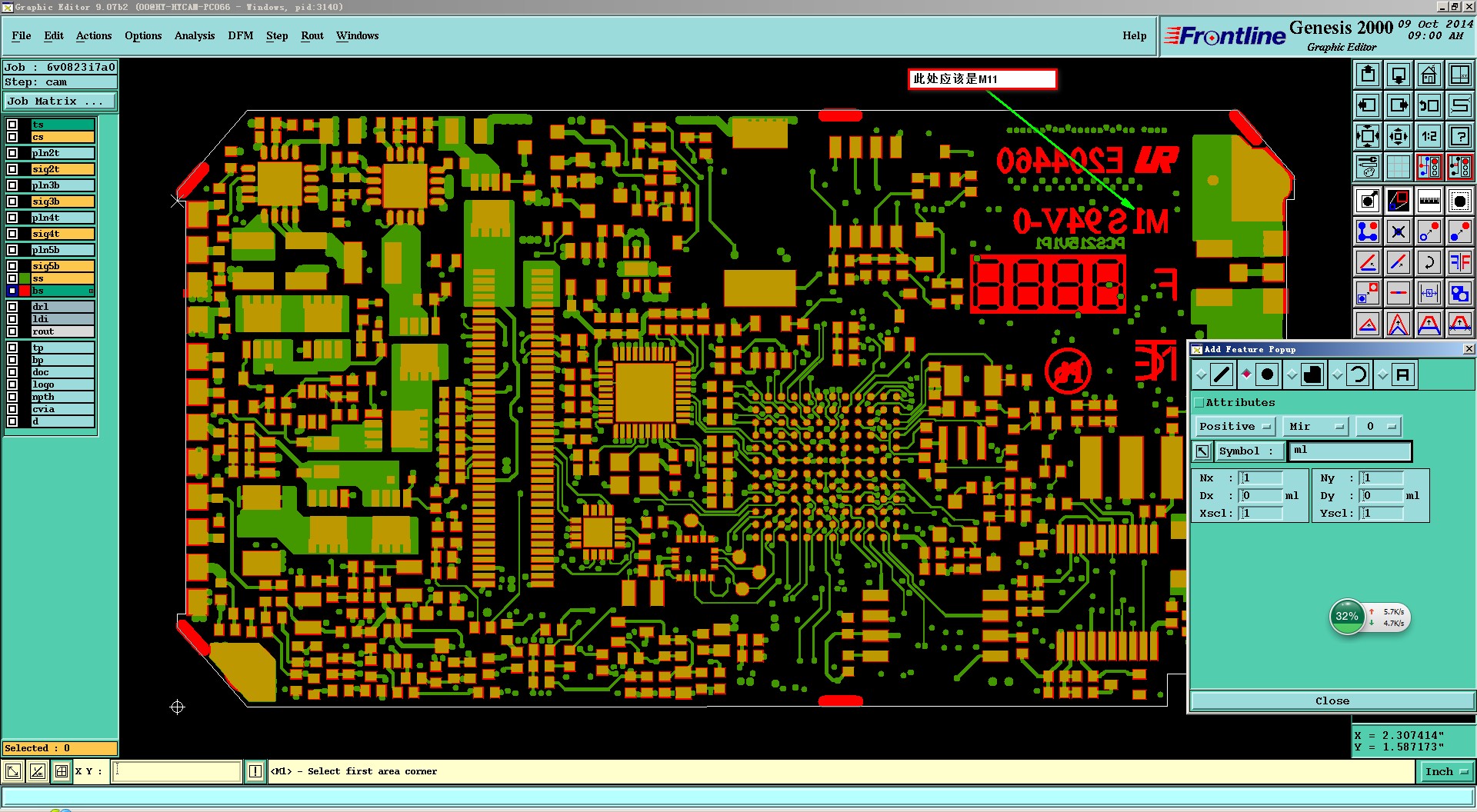Open the wrench and palette settings icon
Screen dimensions: 1477x812
point(1368,167)
